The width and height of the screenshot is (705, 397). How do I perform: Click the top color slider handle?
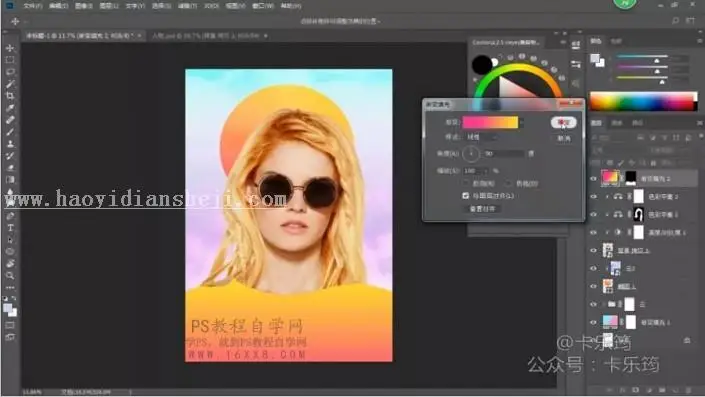[x=657, y=60]
